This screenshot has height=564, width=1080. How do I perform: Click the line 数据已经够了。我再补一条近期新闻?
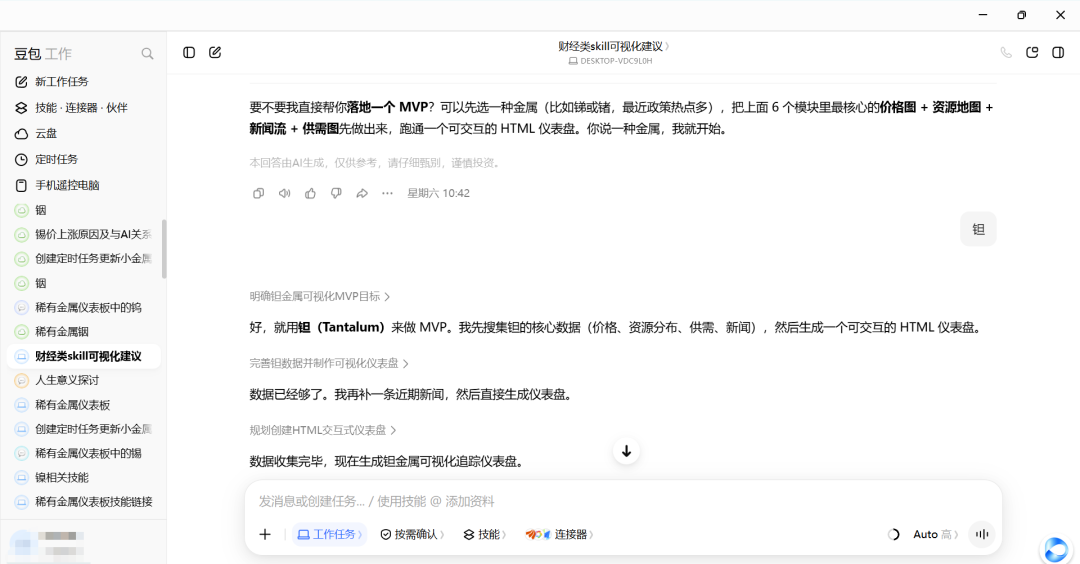click(x=411, y=395)
